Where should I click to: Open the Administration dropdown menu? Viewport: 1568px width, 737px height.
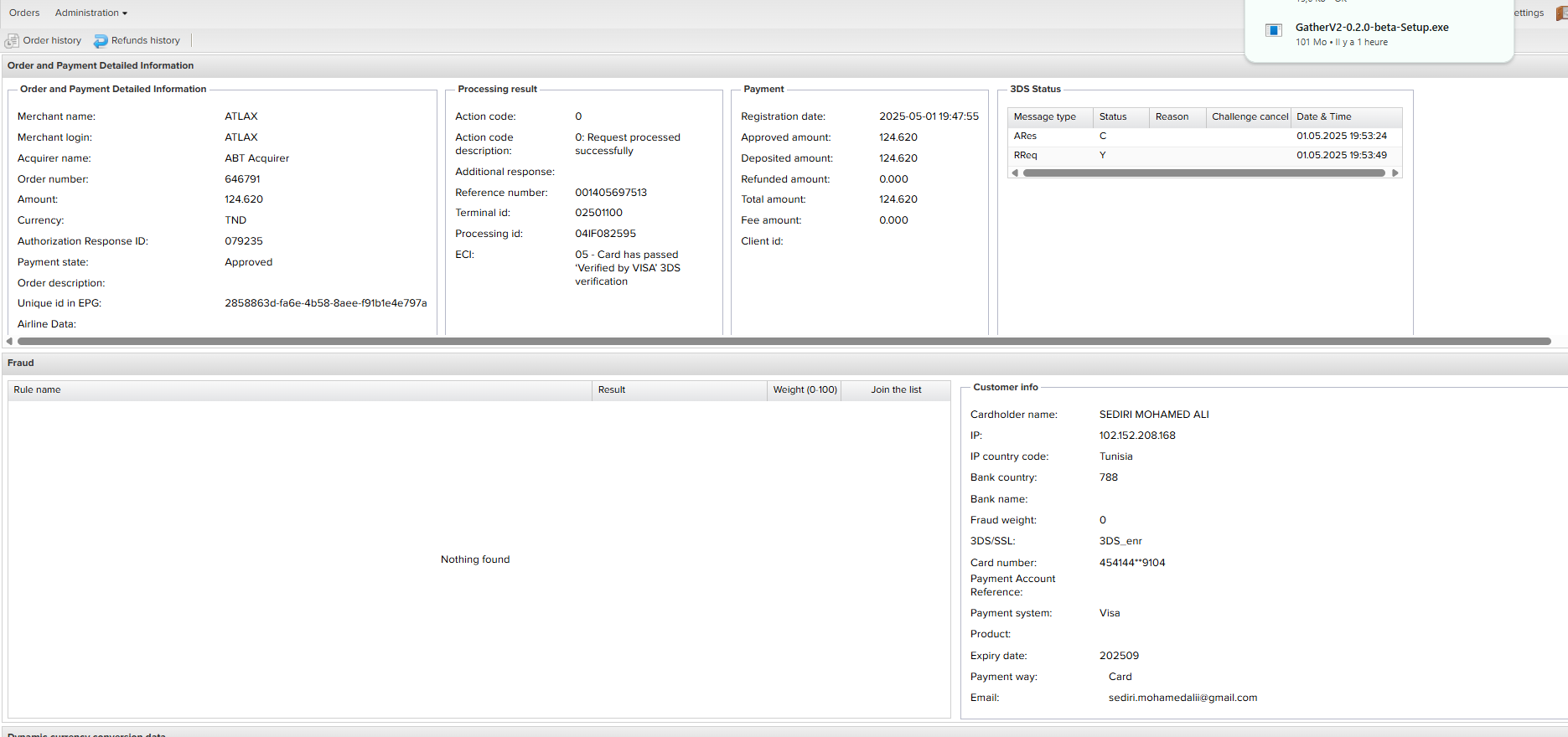pyautogui.click(x=91, y=13)
